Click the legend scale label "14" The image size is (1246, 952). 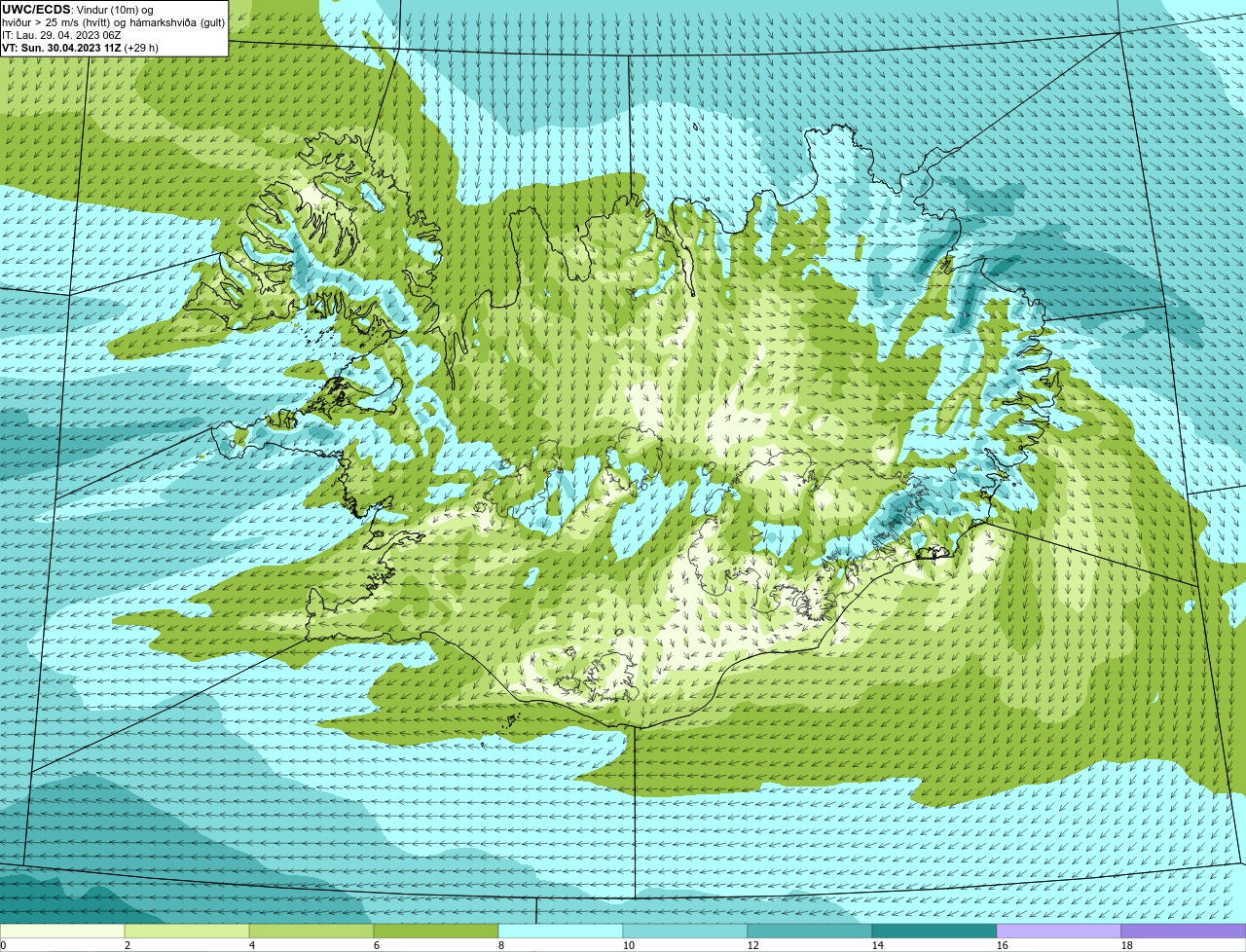[878, 945]
